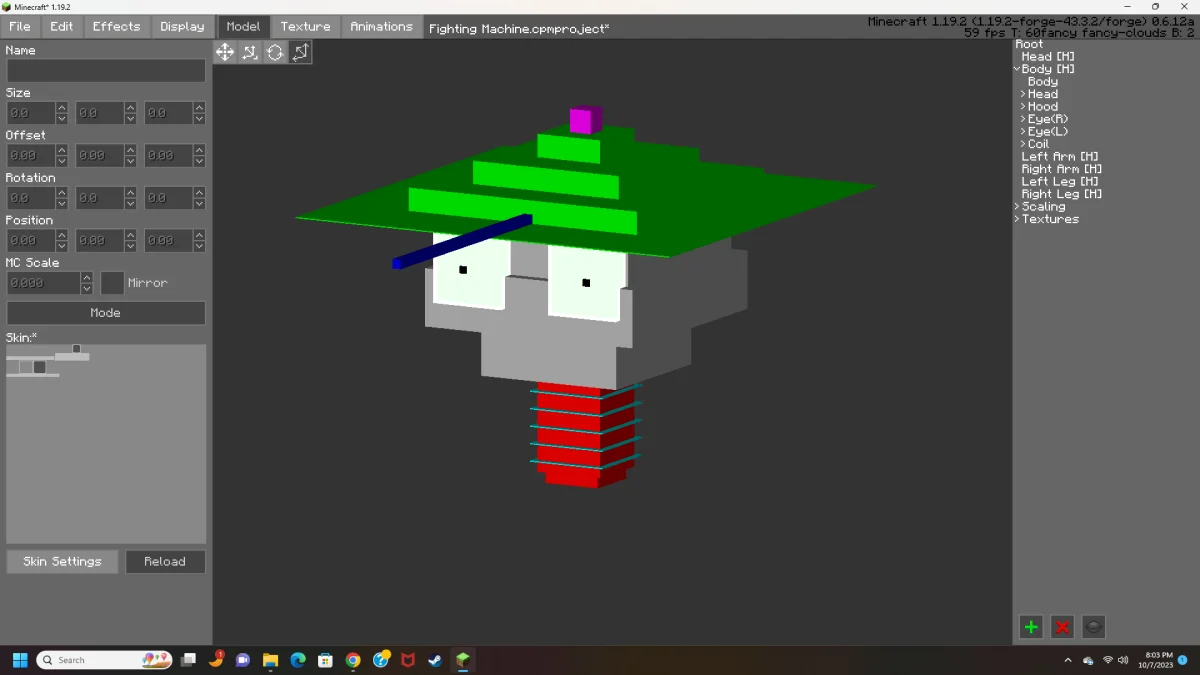Select the position axis gizmo tool

pos(300,52)
